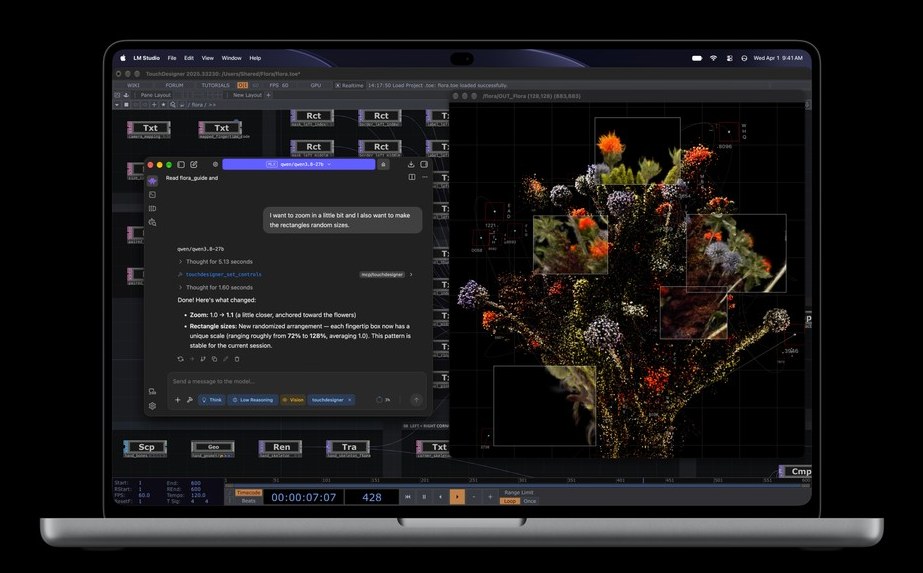Click the WIKI link in TouchDesigner top bar
The width and height of the screenshot is (923, 573).
pos(134,85)
